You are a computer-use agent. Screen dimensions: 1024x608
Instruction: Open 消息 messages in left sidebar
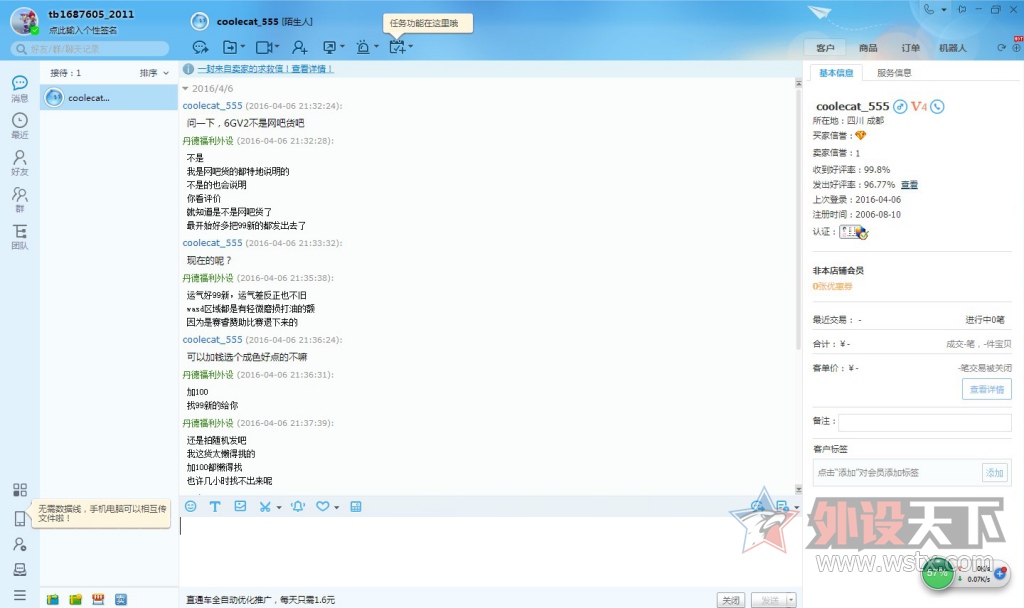pos(19,88)
